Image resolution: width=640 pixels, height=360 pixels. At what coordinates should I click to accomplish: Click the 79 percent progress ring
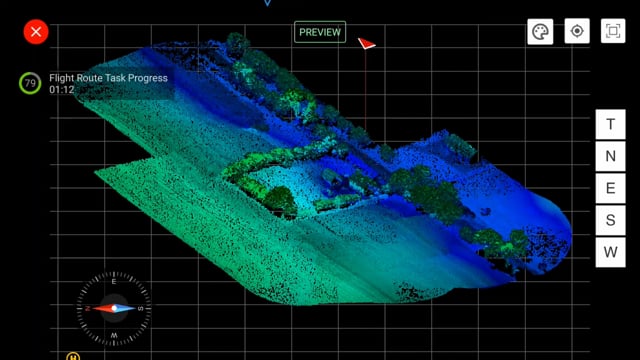pyautogui.click(x=30, y=83)
